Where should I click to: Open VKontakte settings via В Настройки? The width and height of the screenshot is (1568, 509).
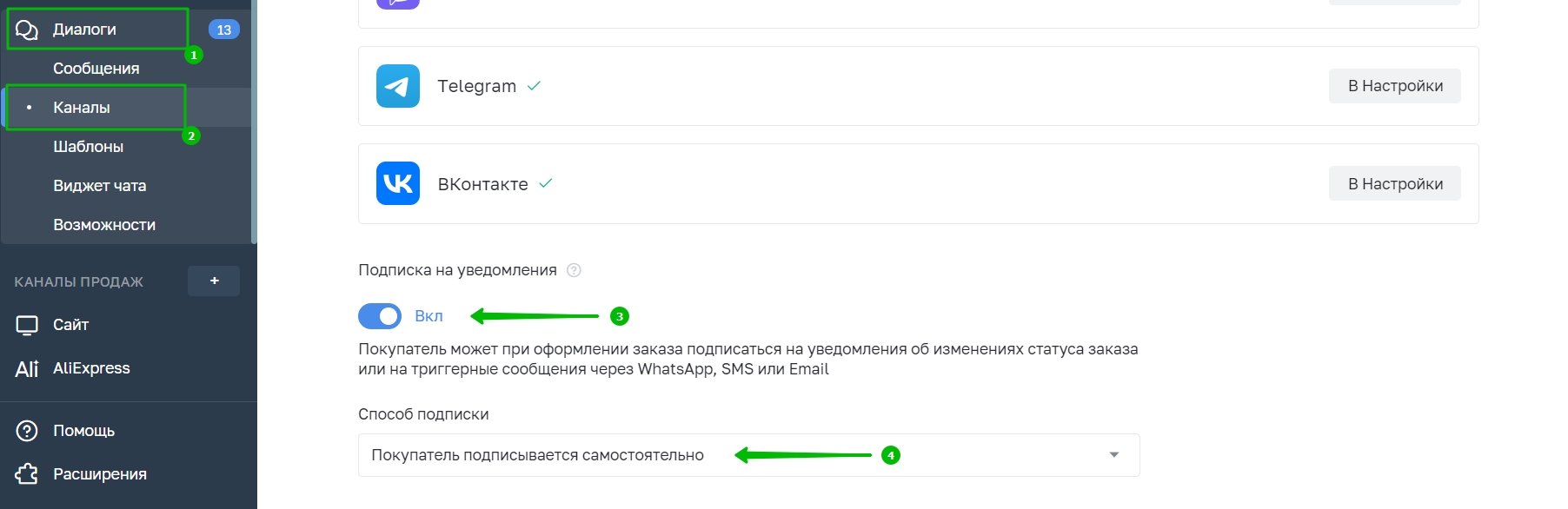tap(1394, 183)
